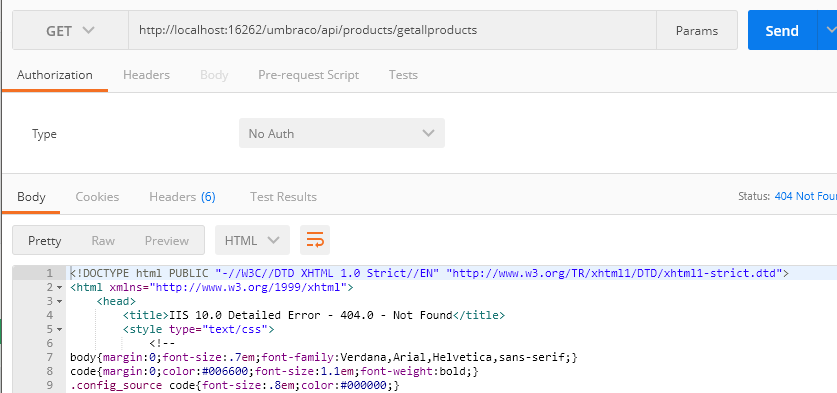Open the No Auth type dropdown
This screenshot has height=393, width=837.
[x=342, y=133]
